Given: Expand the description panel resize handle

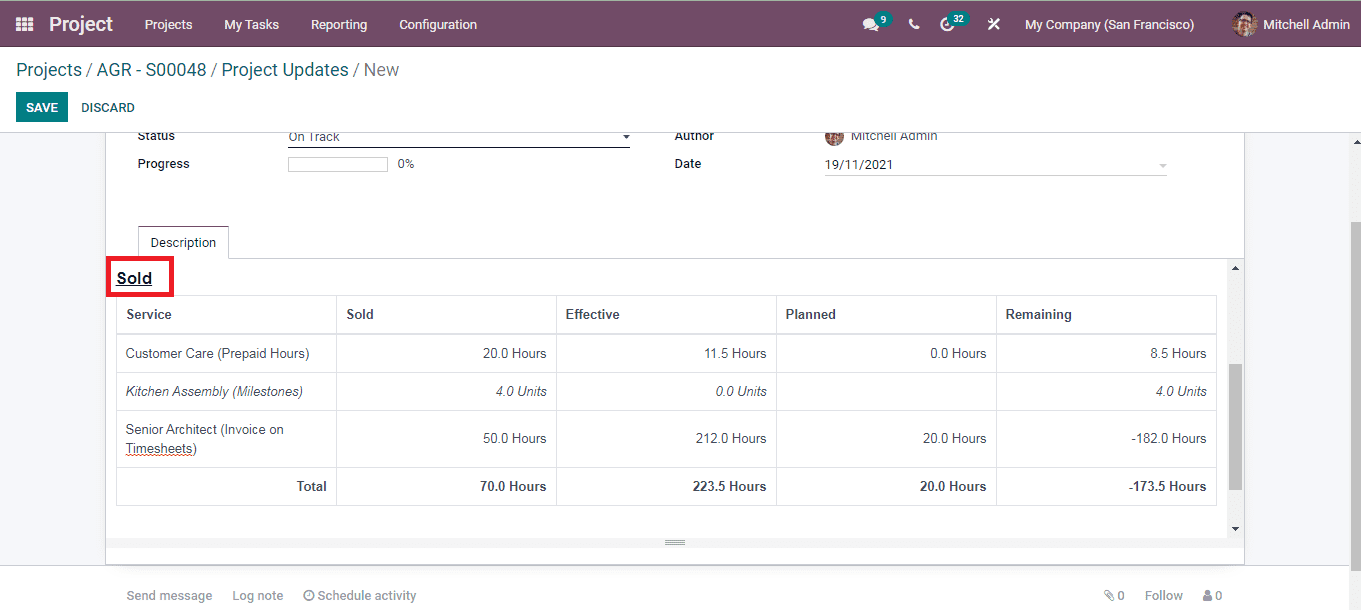Looking at the screenshot, I should (674, 541).
